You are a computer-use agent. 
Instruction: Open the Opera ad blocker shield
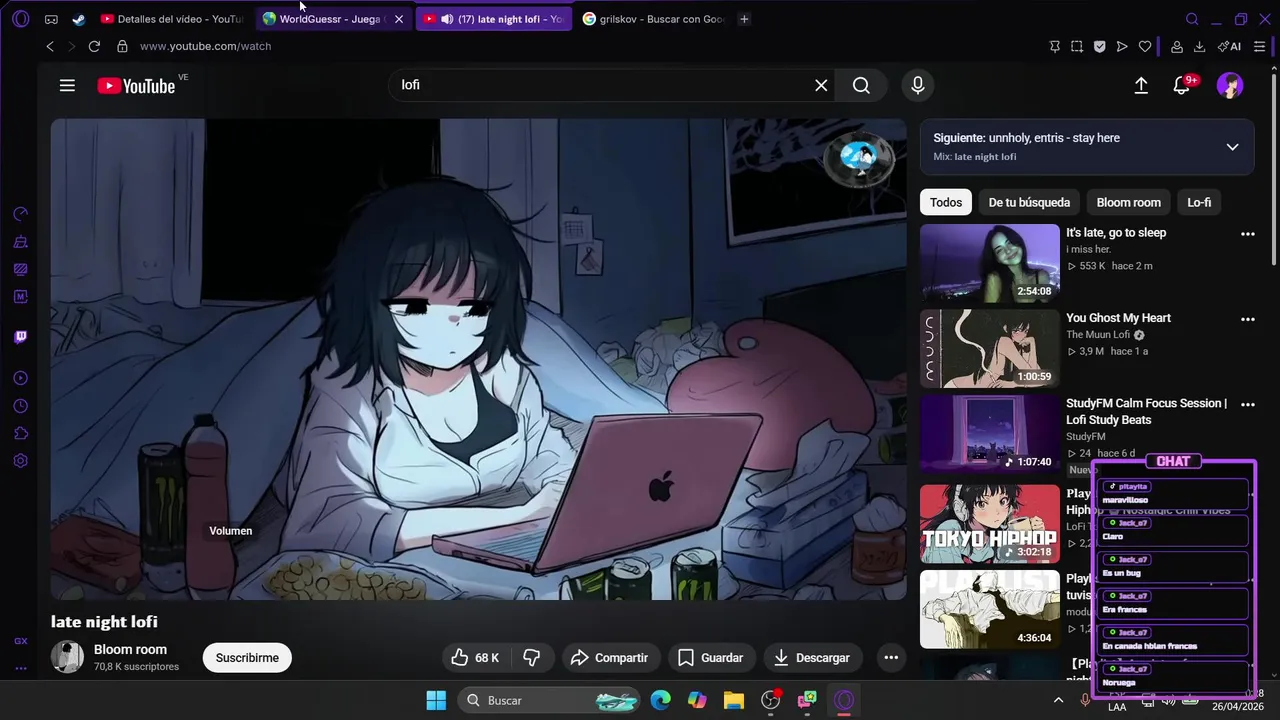[1099, 46]
